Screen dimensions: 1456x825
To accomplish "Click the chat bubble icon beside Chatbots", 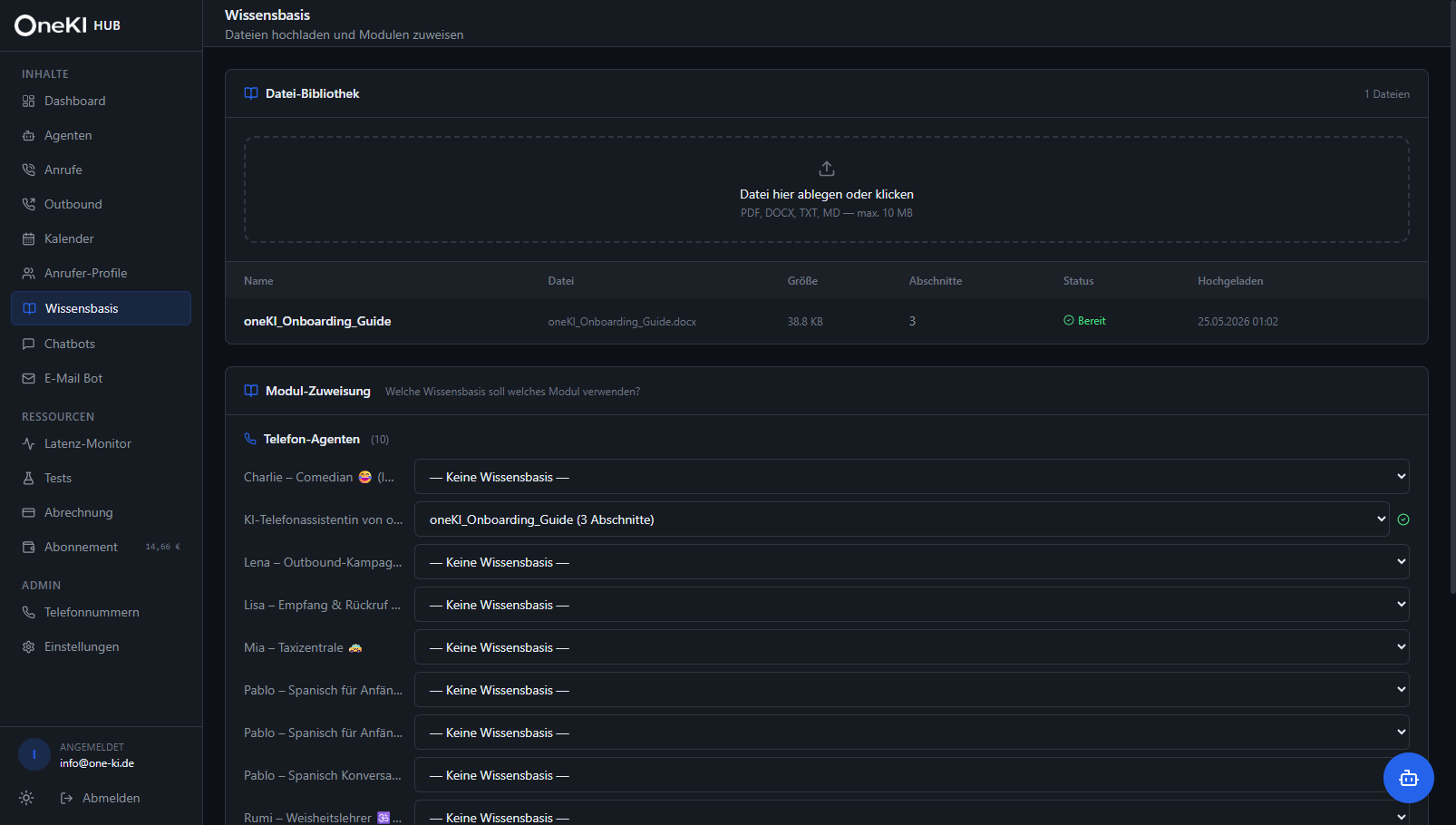I will [28, 345].
